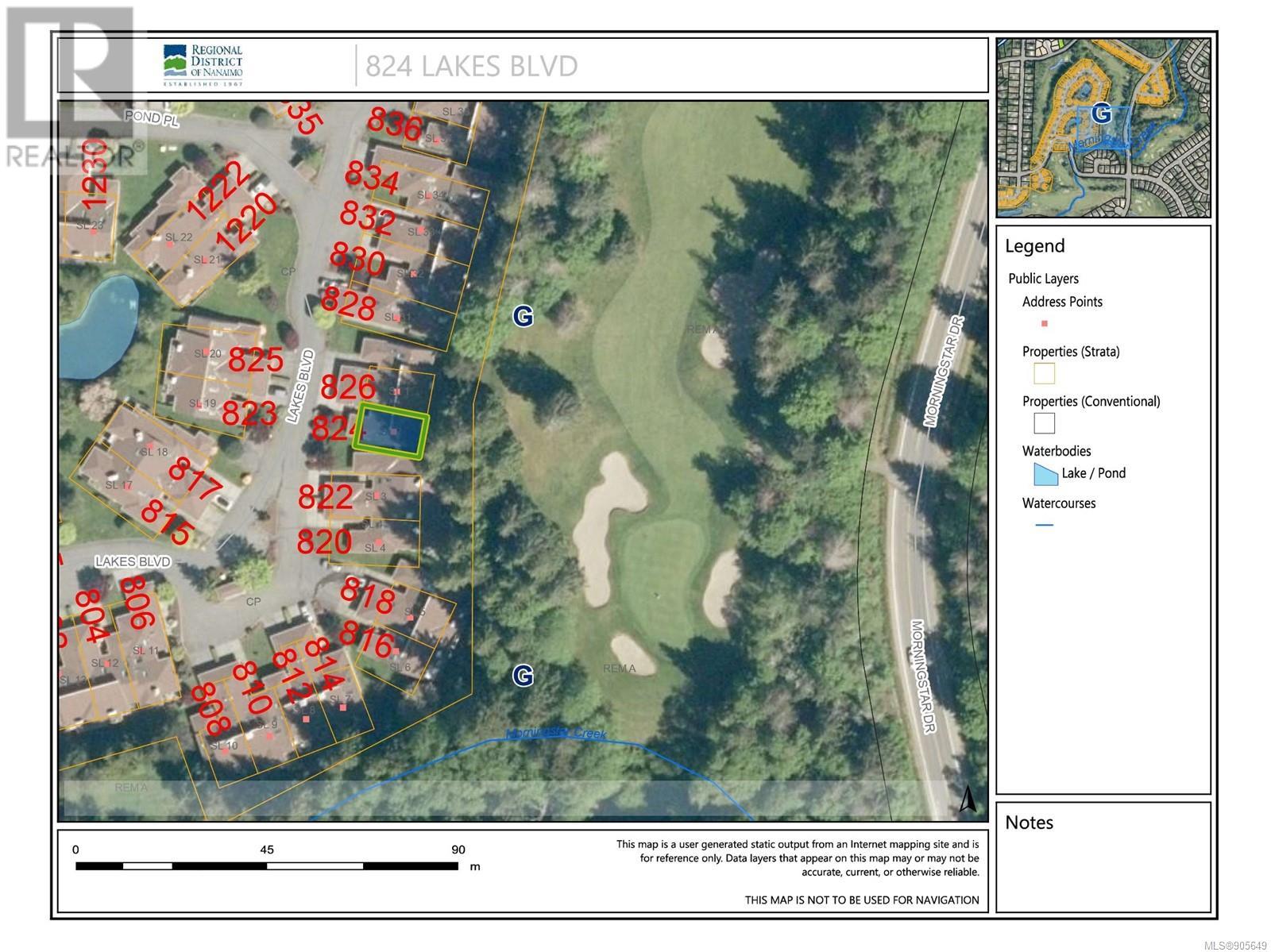Click the 824 LAKES BLVD title text
This screenshot has width=1271, height=952.
tap(471, 66)
